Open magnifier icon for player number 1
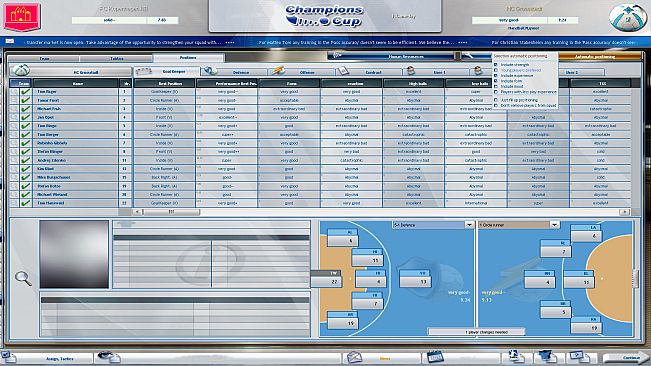 pos(14,92)
